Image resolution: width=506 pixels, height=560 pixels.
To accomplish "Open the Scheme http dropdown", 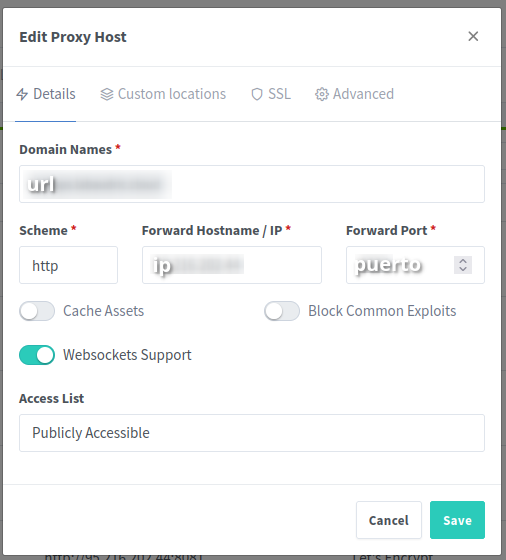I will [x=69, y=265].
